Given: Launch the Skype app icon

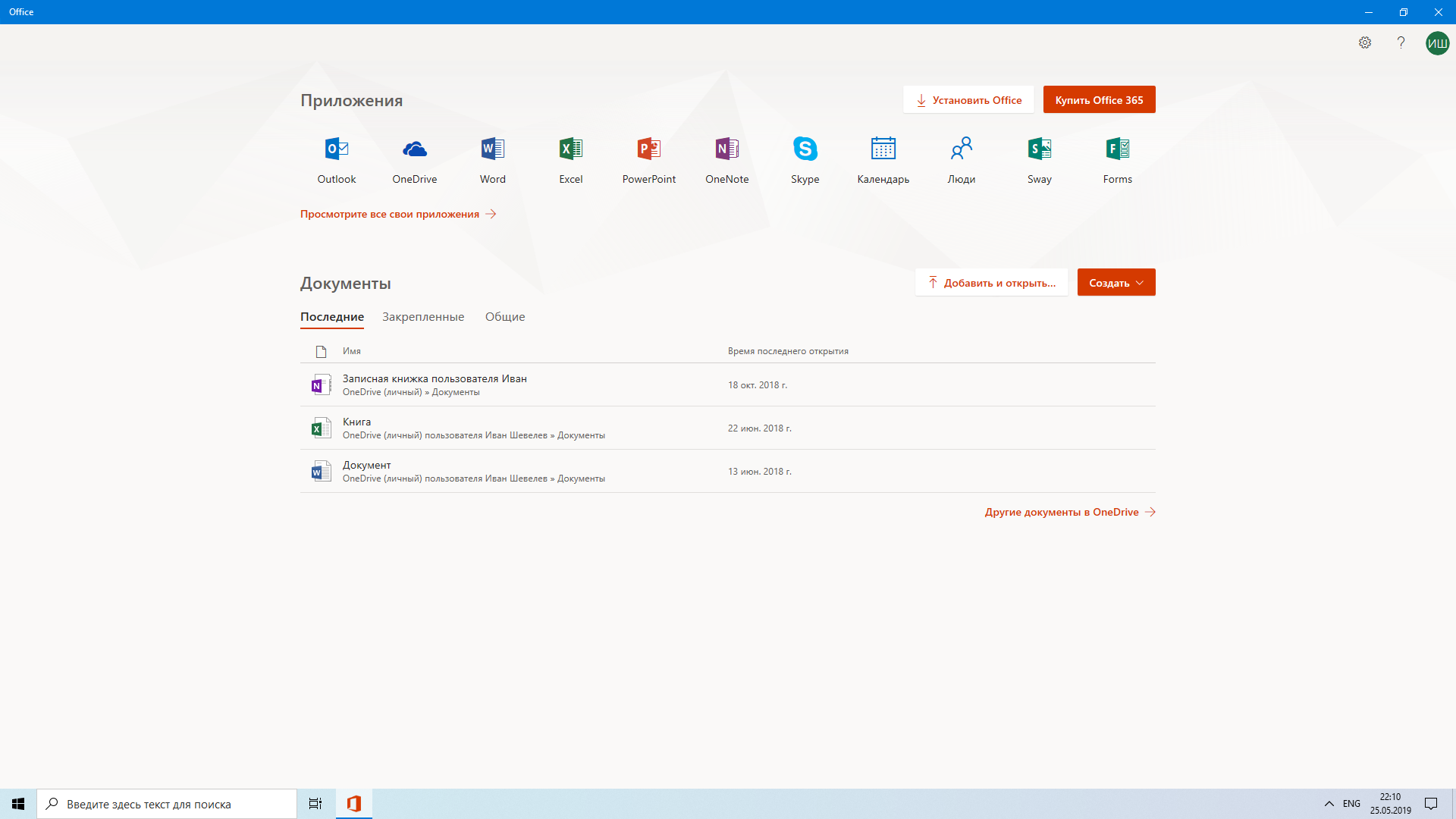Looking at the screenshot, I should click(x=805, y=149).
